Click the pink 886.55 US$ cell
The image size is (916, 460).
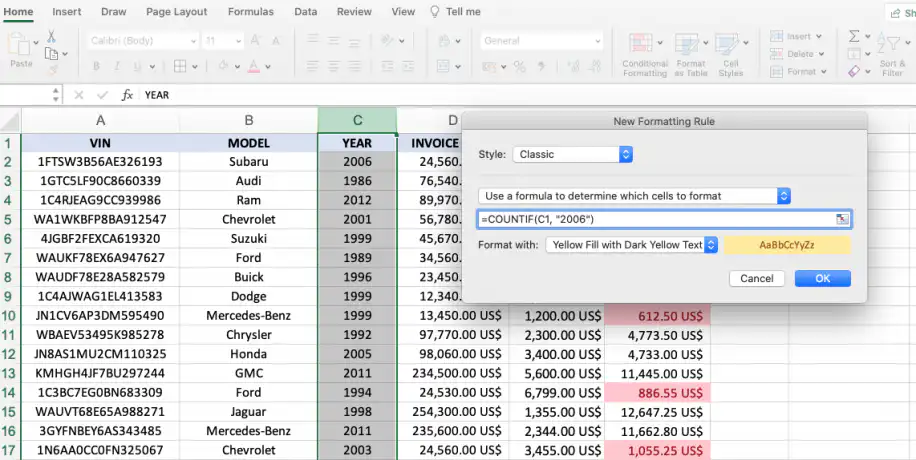tap(658, 392)
